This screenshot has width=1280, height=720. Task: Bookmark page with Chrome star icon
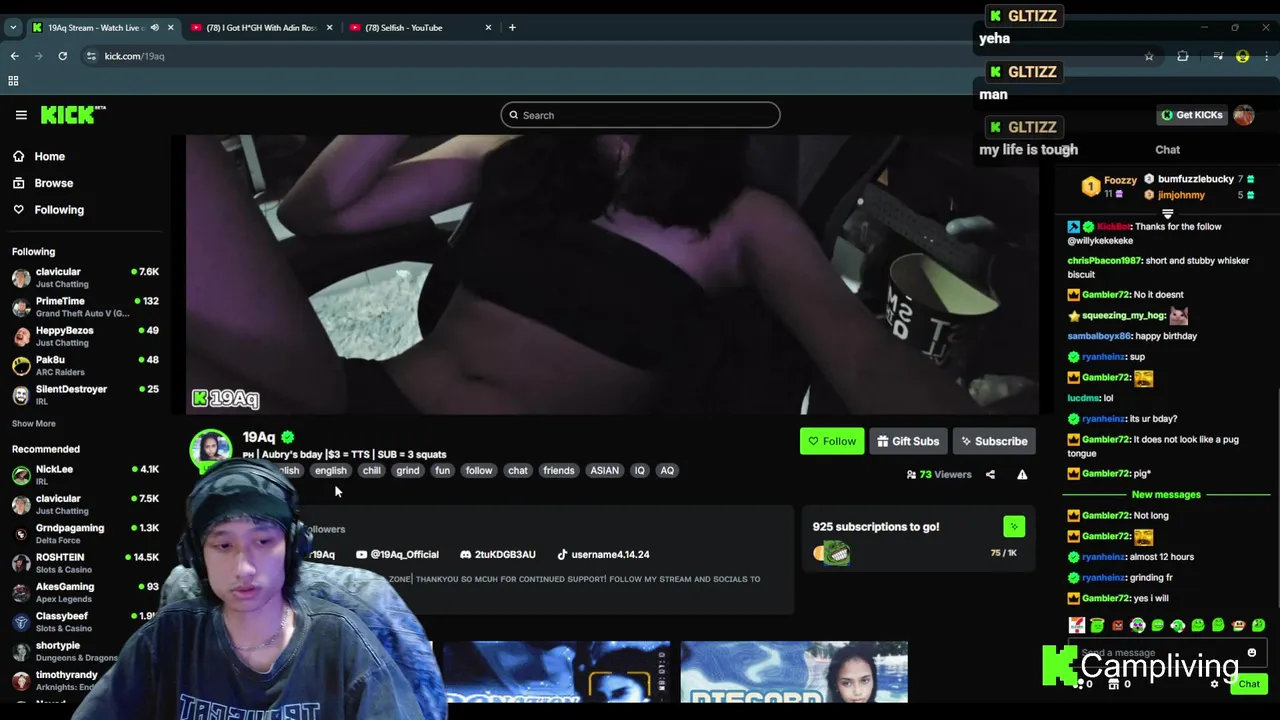click(x=1149, y=56)
